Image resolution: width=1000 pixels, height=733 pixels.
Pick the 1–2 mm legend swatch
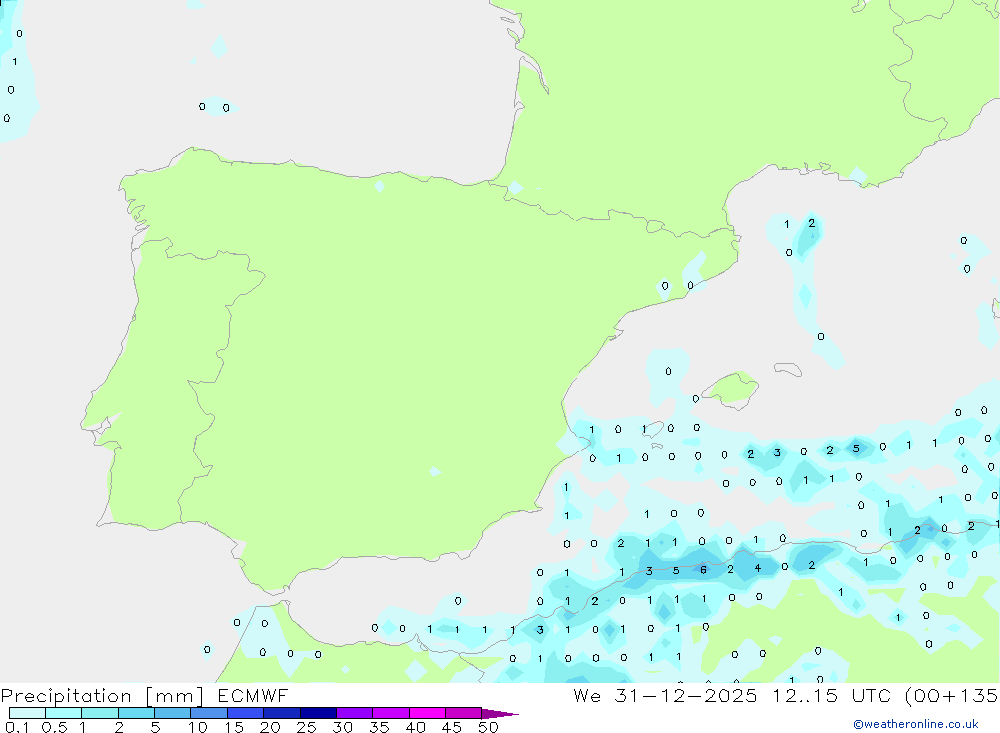click(100, 713)
